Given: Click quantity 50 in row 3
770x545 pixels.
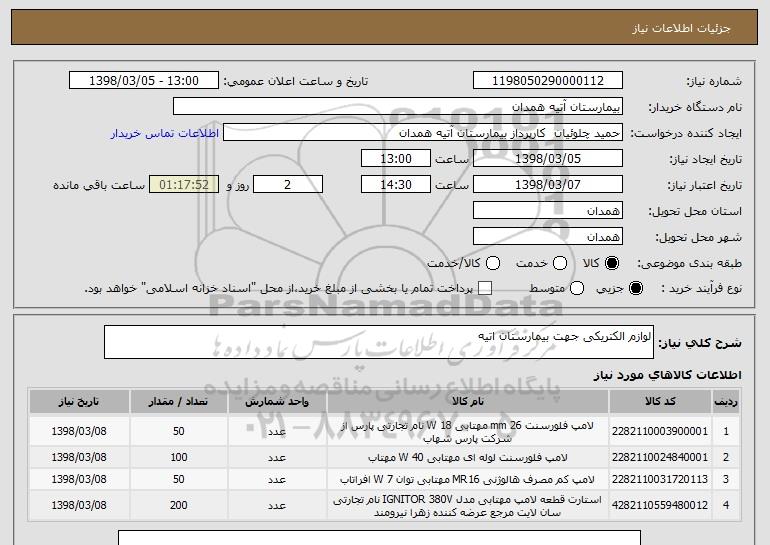Looking at the screenshot, I should click(x=179, y=479).
